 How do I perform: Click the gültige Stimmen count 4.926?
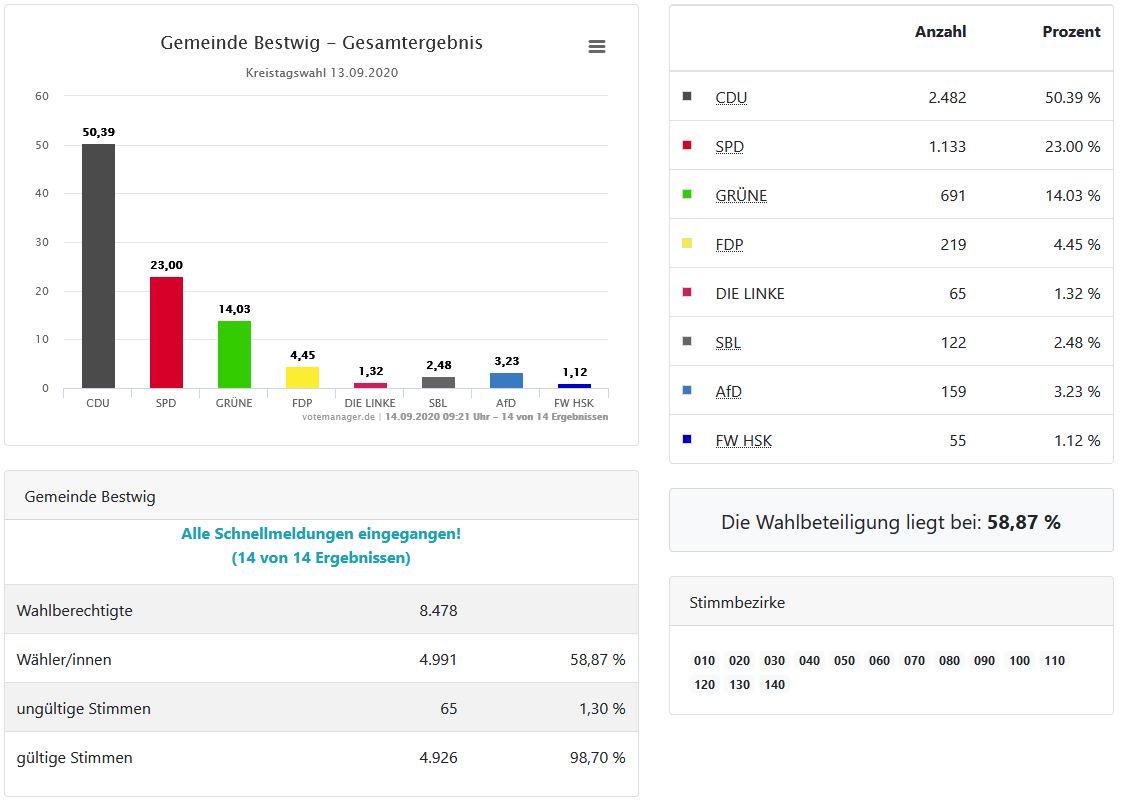(438, 758)
